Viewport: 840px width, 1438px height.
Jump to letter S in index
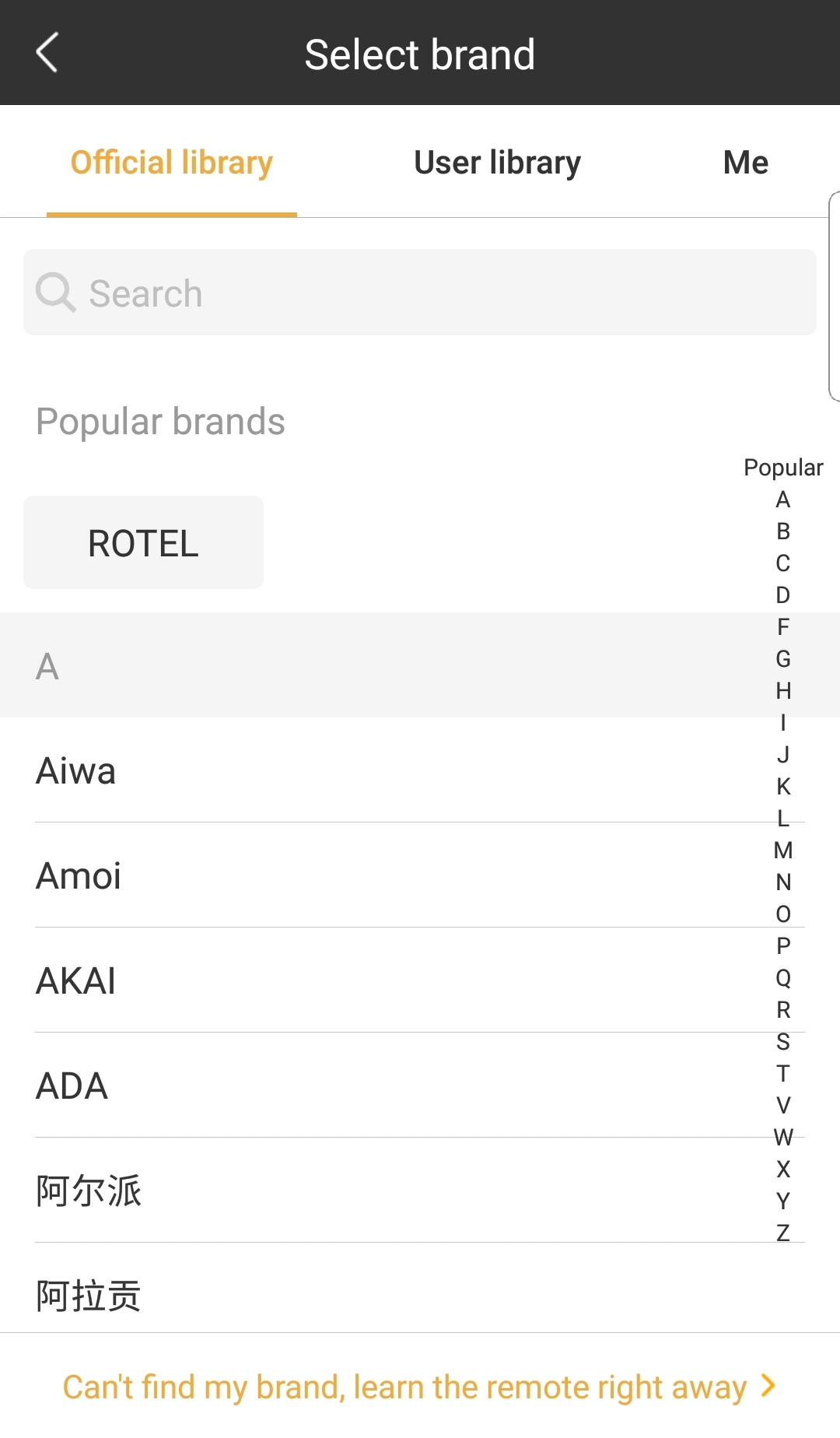(x=782, y=1042)
